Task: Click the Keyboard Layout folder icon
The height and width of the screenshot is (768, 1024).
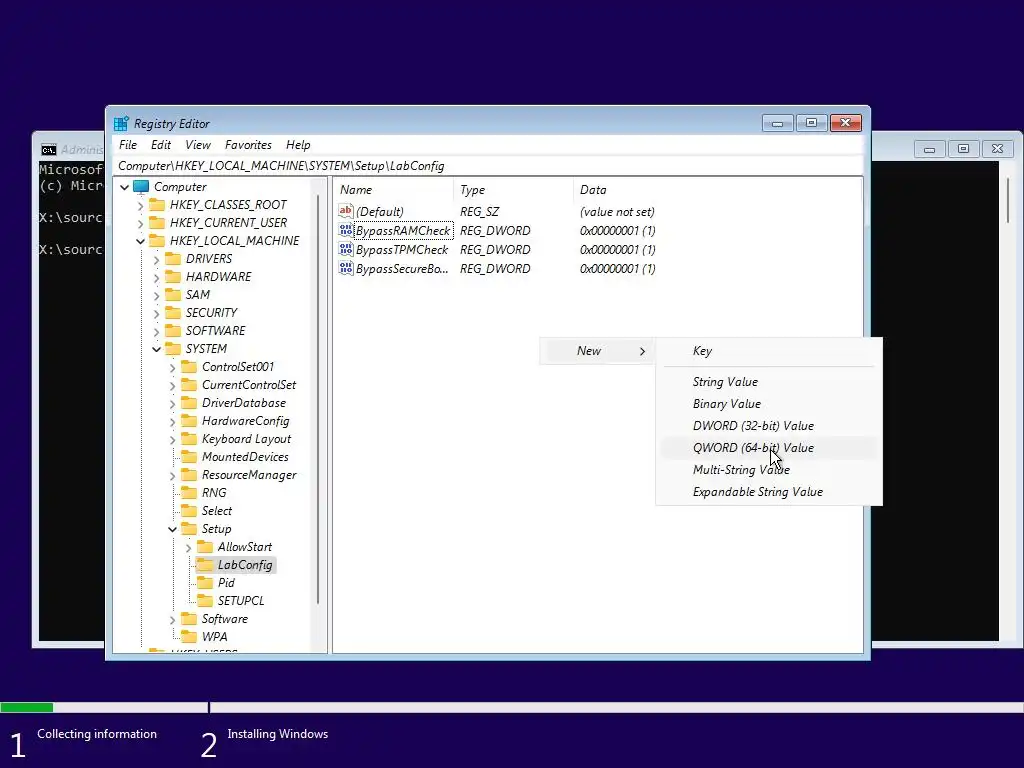Action: coord(189,439)
